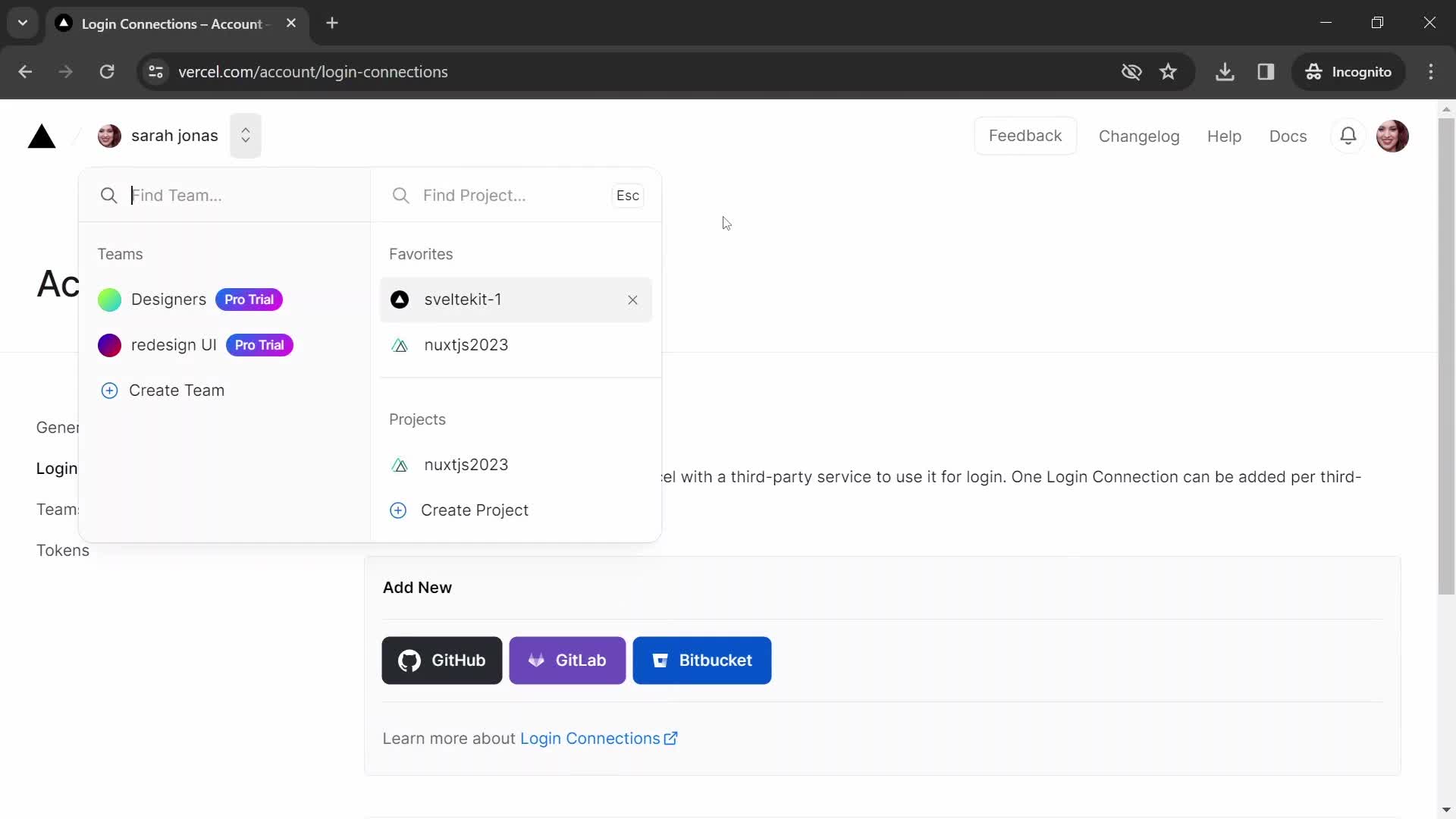Click the Vercel triangle logo icon
The width and height of the screenshot is (1456, 819).
click(42, 135)
